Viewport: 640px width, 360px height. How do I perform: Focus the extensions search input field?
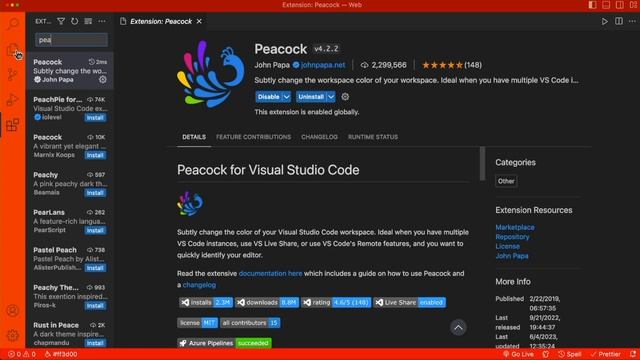click(71, 40)
